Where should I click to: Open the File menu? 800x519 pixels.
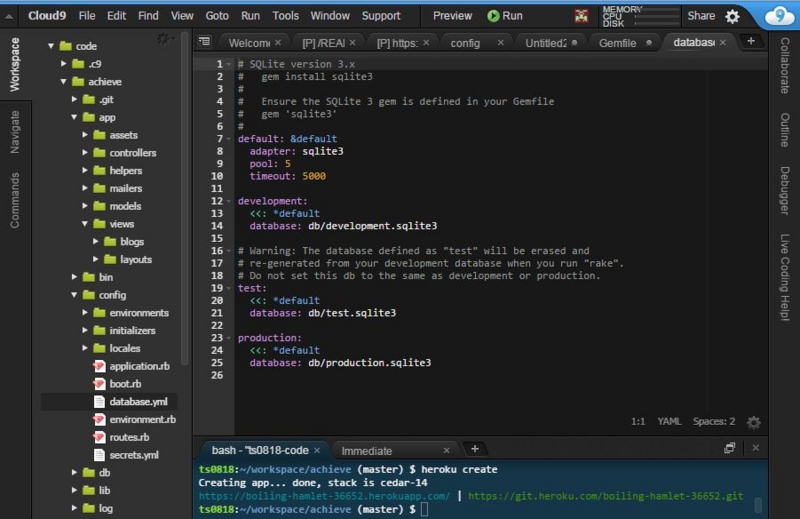pyautogui.click(x=87, y=16)
